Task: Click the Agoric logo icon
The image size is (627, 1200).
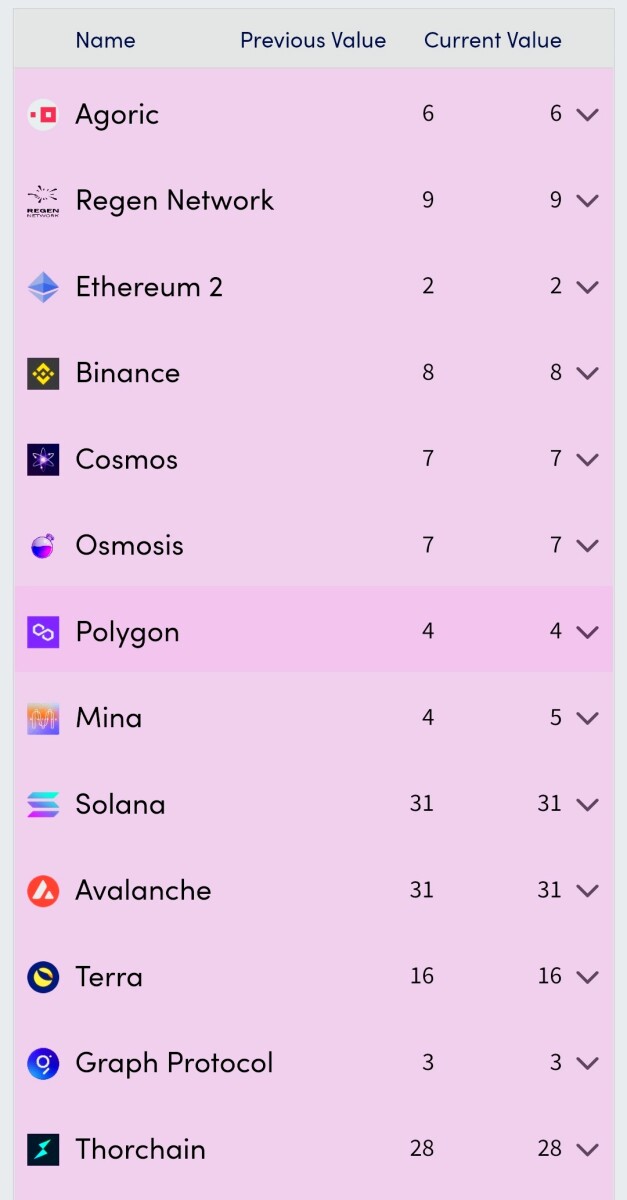Action: pyautogui.click(x=43, y=115)
